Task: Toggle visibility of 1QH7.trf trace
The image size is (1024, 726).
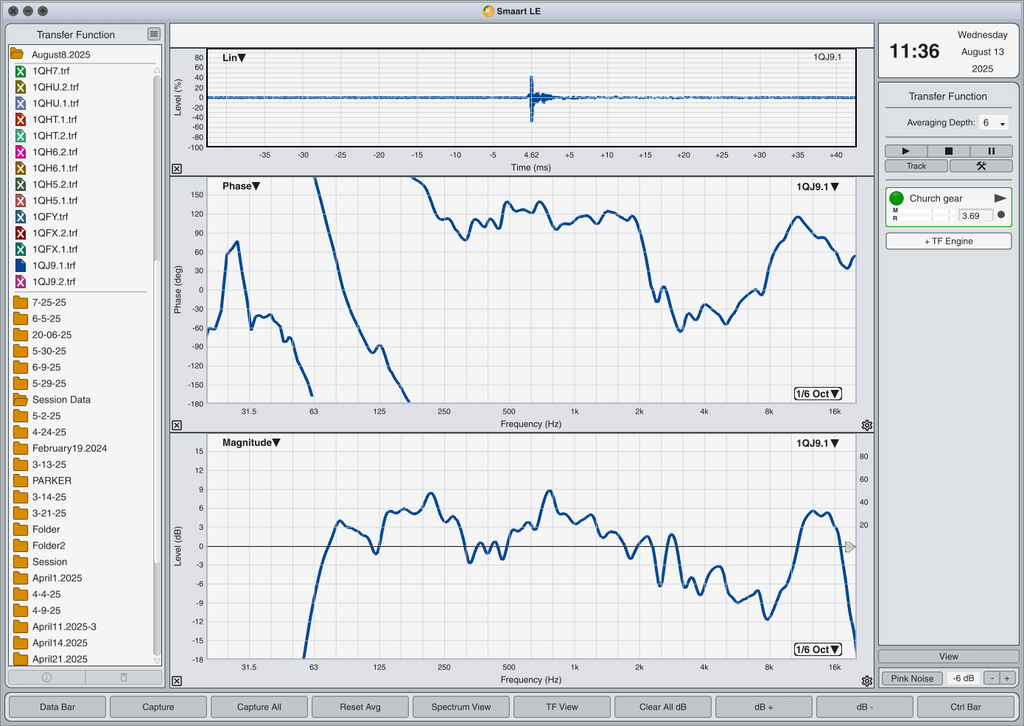Action: 20,71
